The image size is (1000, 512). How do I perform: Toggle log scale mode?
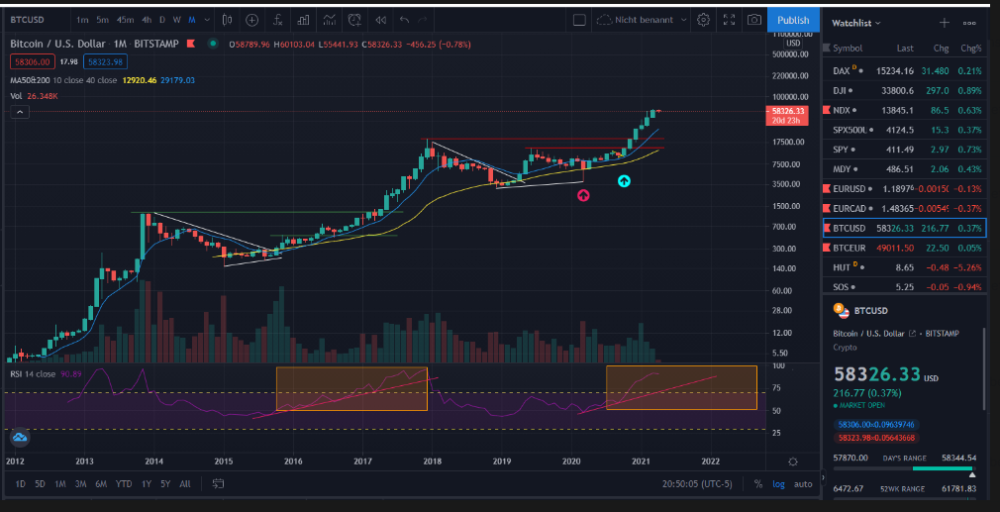(778, 484)
